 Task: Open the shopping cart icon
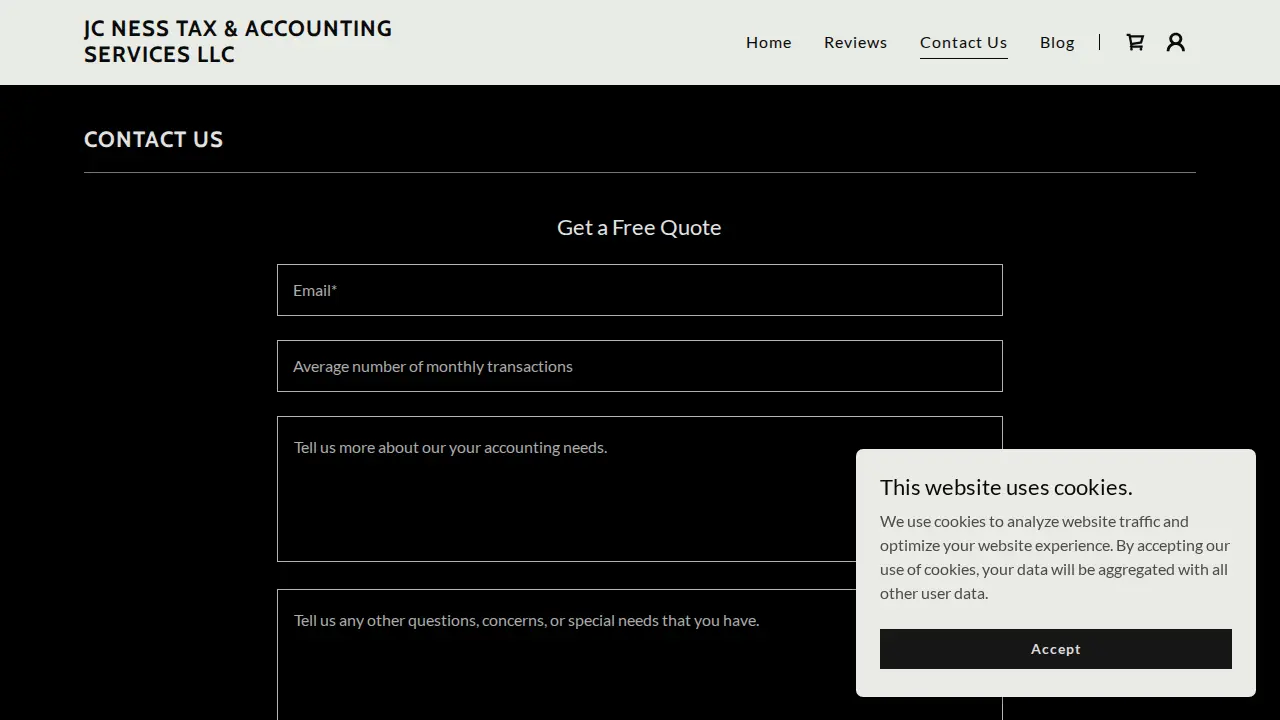[x=1135, y=42]
